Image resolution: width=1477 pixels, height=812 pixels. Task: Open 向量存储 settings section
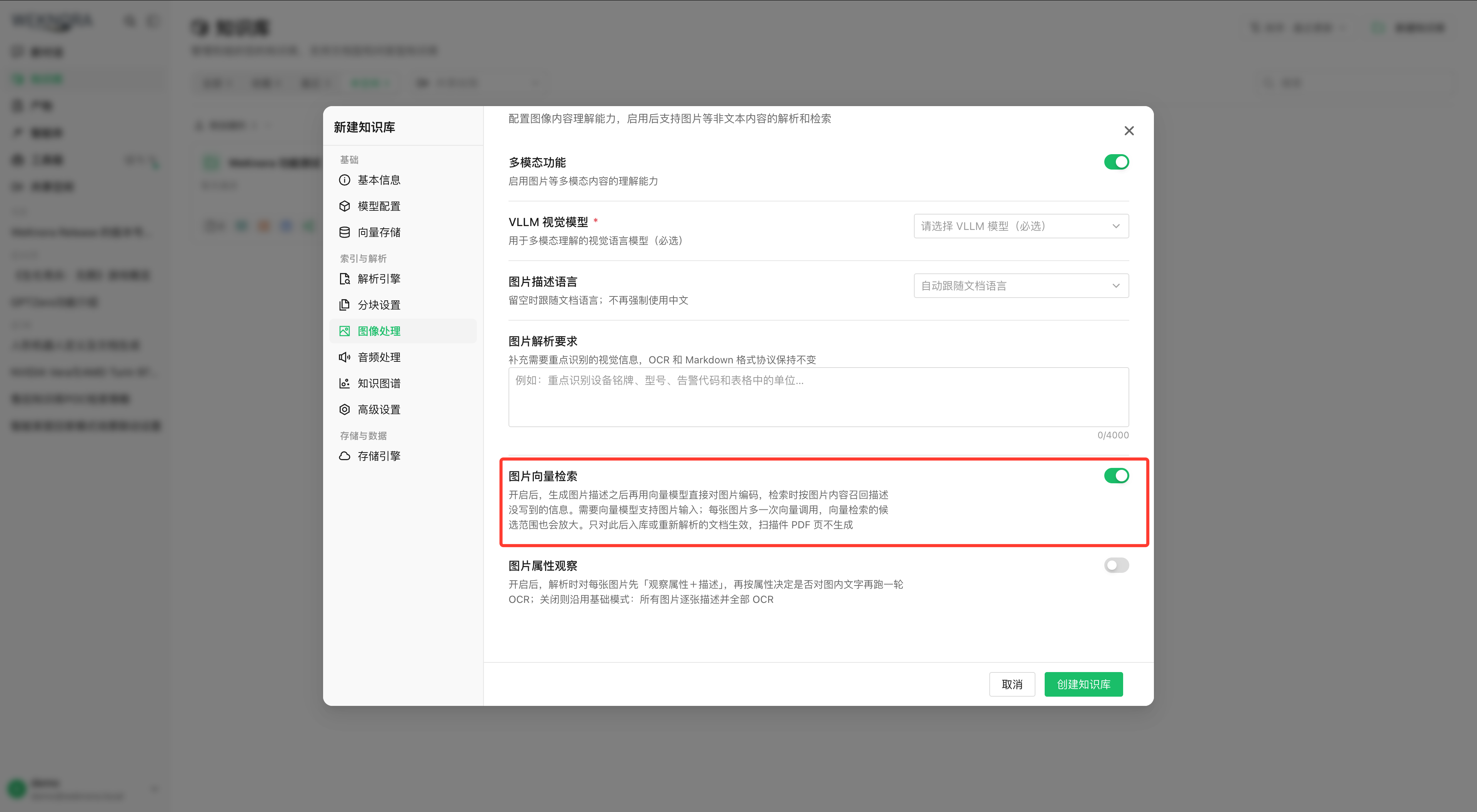pyautogui.click(x=403, y=232)
